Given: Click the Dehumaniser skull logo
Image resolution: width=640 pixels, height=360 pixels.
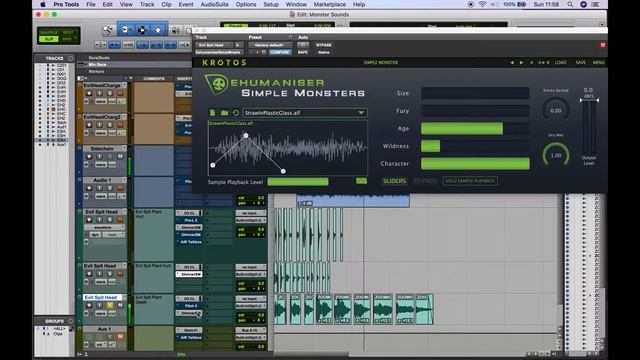Looking at the screenshot, I should point(216,84).
